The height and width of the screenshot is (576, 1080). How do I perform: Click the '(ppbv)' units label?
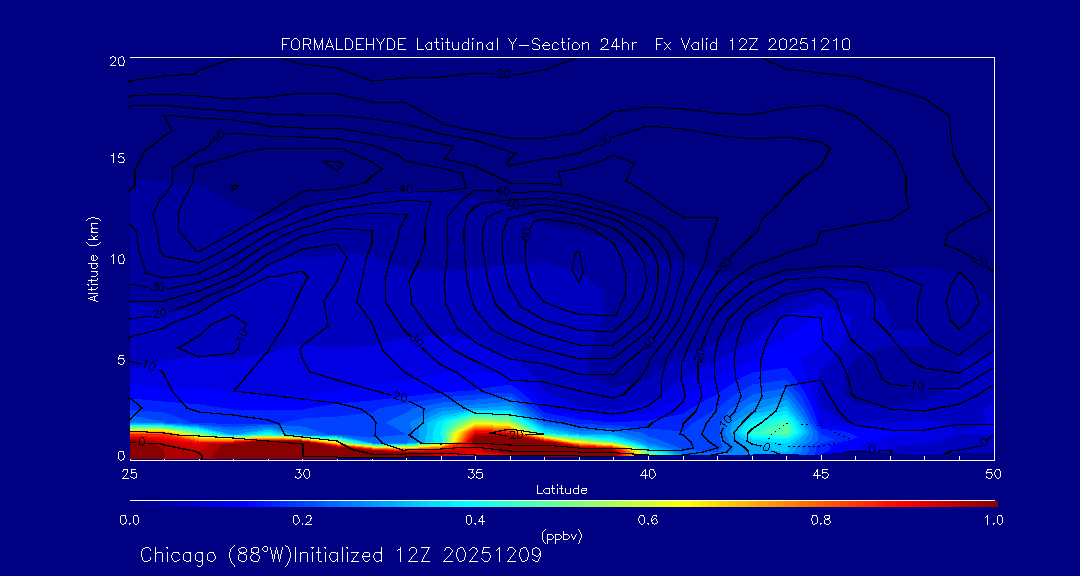(x=562, y=536)
